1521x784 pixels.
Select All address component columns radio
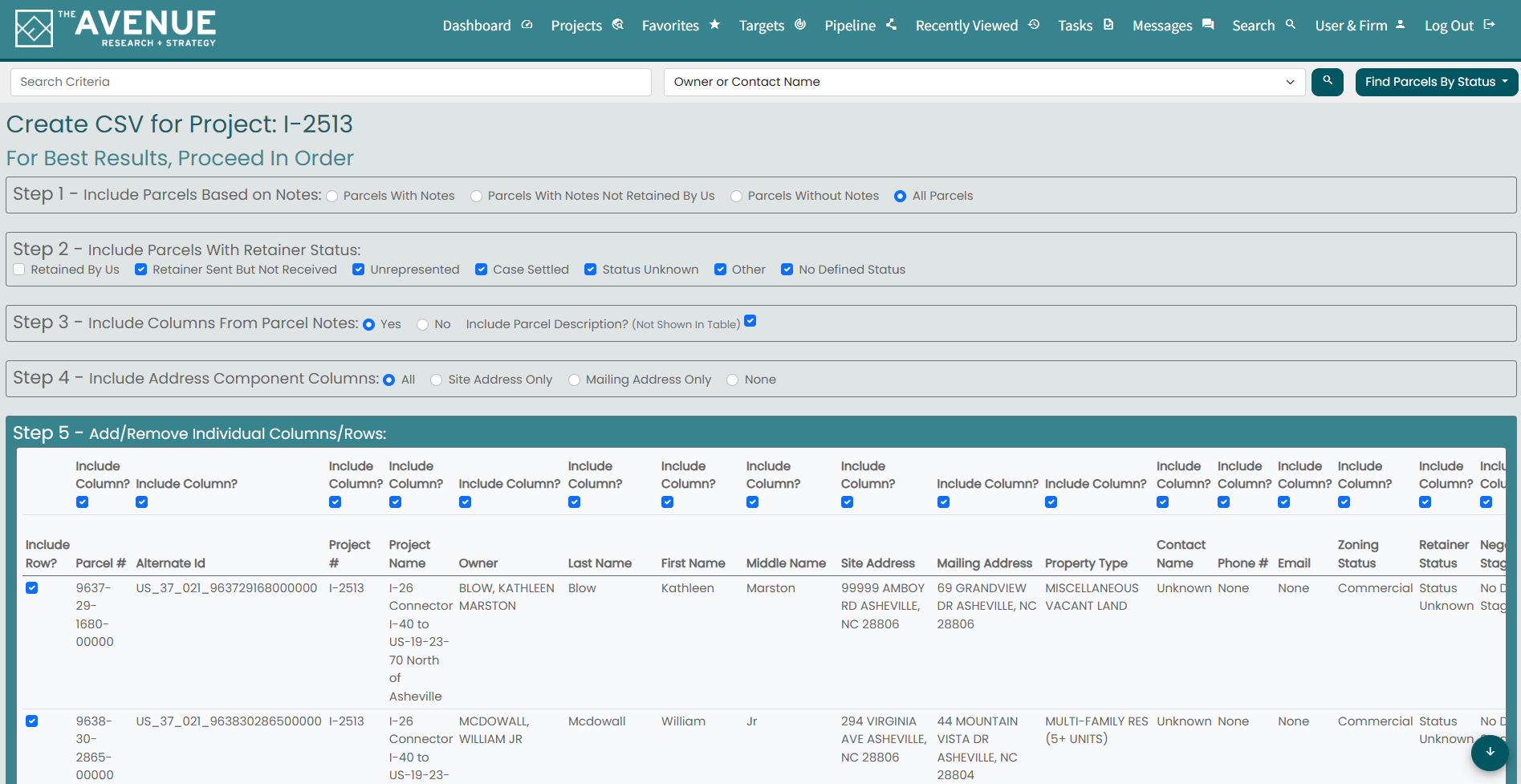click(x=389, y=380)
